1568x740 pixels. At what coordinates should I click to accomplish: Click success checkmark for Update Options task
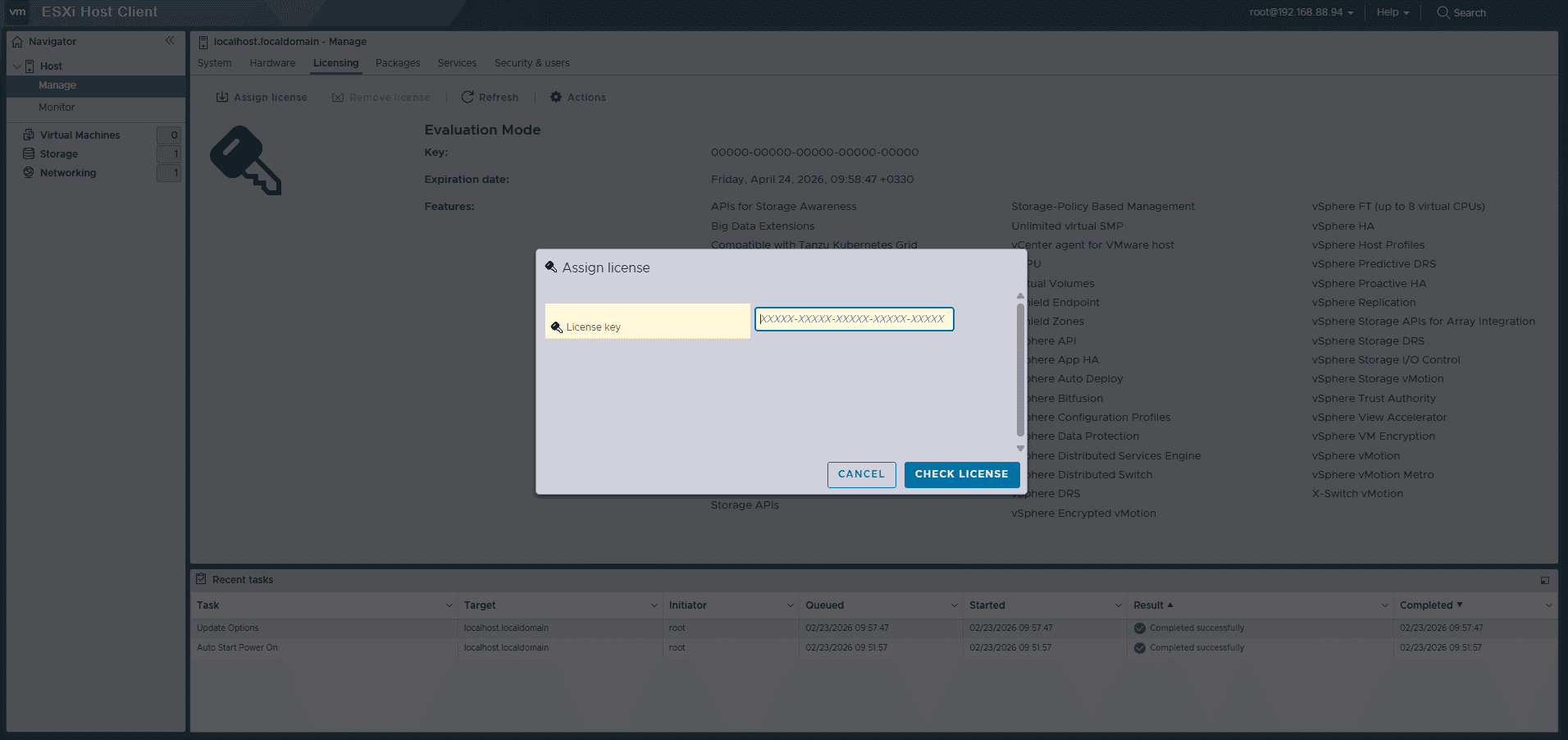pyautogui.click(x=1140, y=628)
